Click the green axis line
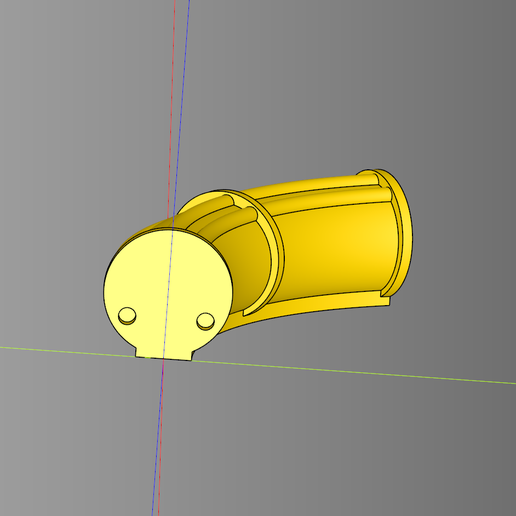The width and height of the screenshot is (516, 516). click(333, 371)
